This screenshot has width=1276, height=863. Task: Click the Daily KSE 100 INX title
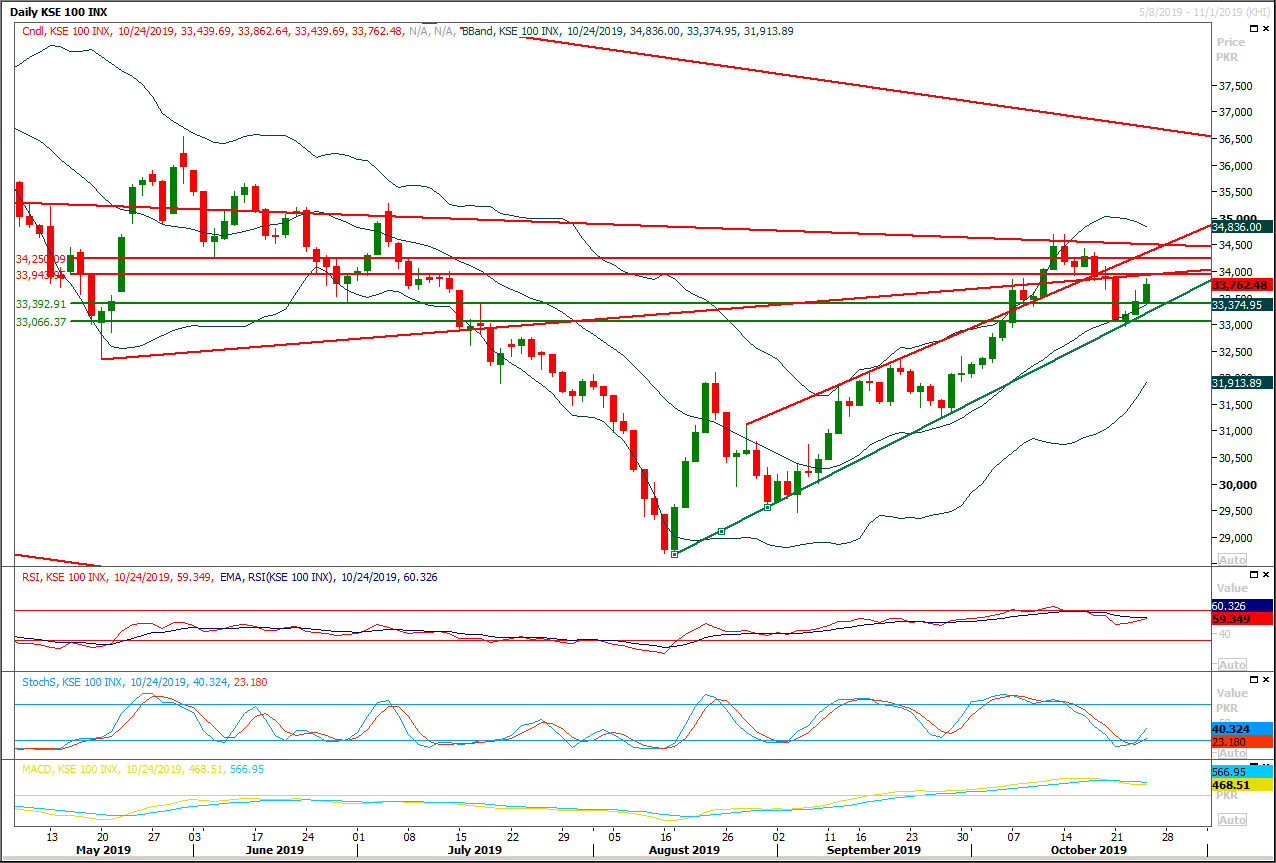[x=60, y=11]
